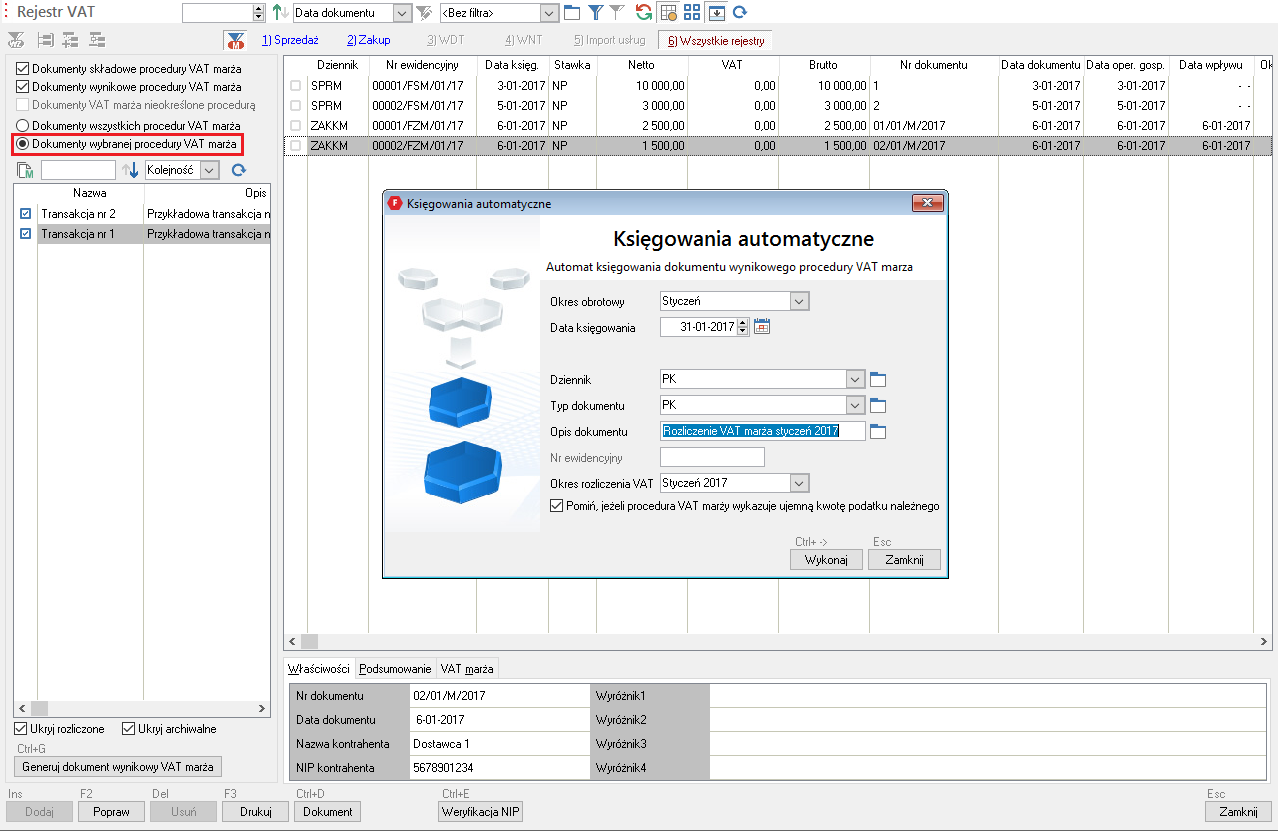Open calendar icon beside Data księgowania

(x=762, y=327)
